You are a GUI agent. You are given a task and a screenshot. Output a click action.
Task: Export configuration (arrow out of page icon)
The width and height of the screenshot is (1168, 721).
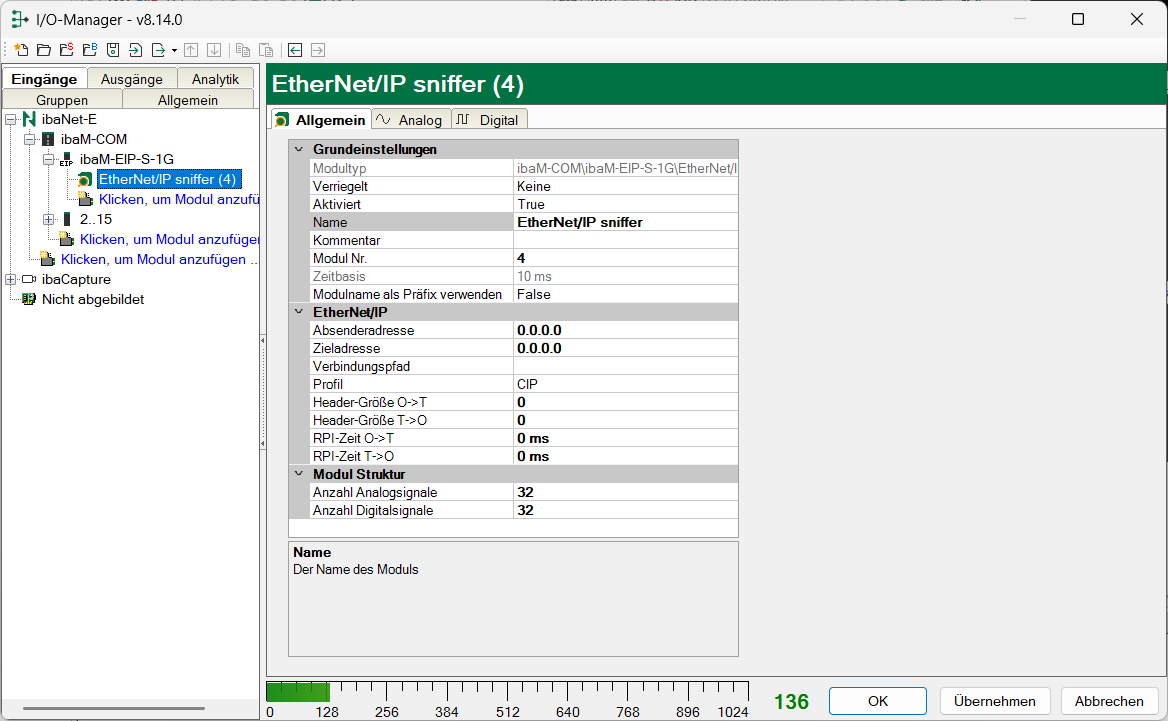coord(158,50)
